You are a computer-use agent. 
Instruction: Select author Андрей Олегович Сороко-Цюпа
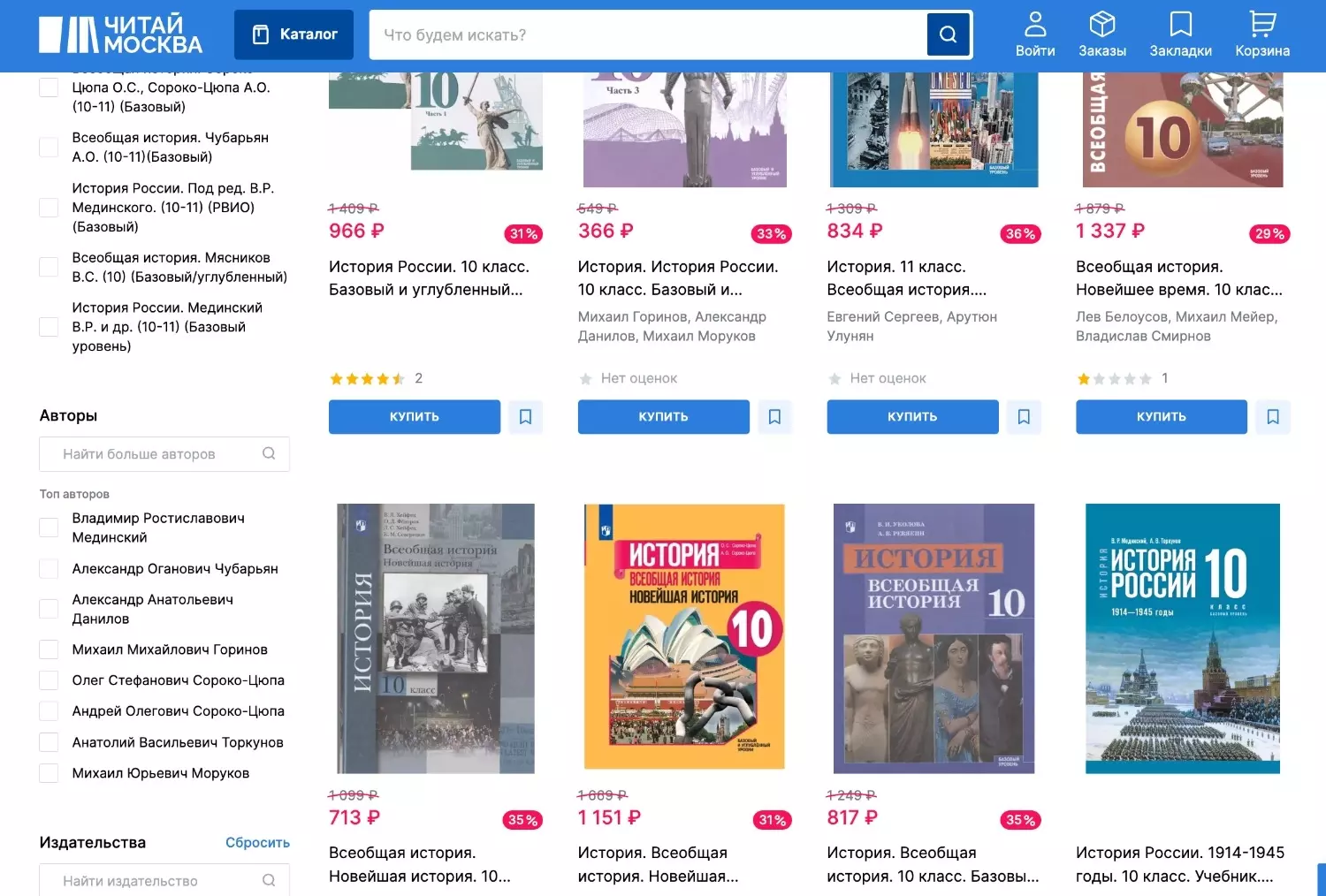click(x=49, y=711)
